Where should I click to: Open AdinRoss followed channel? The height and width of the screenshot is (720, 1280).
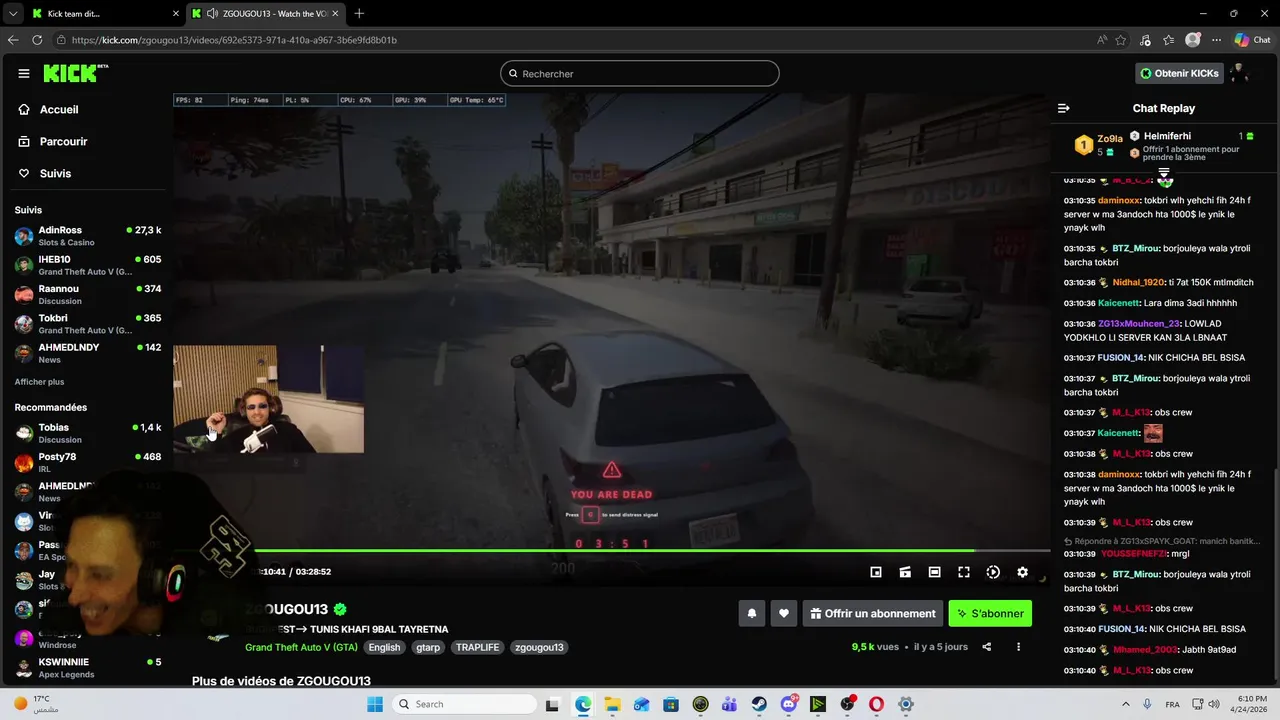click(x=87, y=236)
